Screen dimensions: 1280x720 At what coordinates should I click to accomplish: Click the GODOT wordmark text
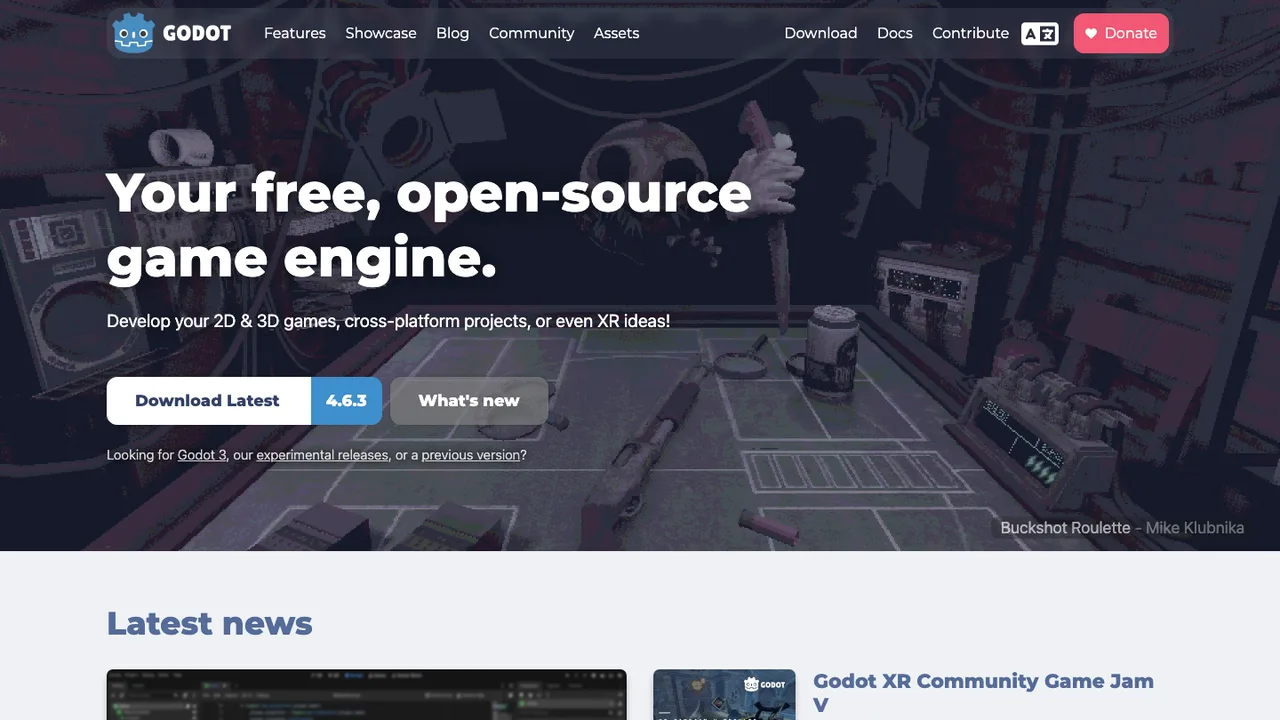tap(197, 33)
